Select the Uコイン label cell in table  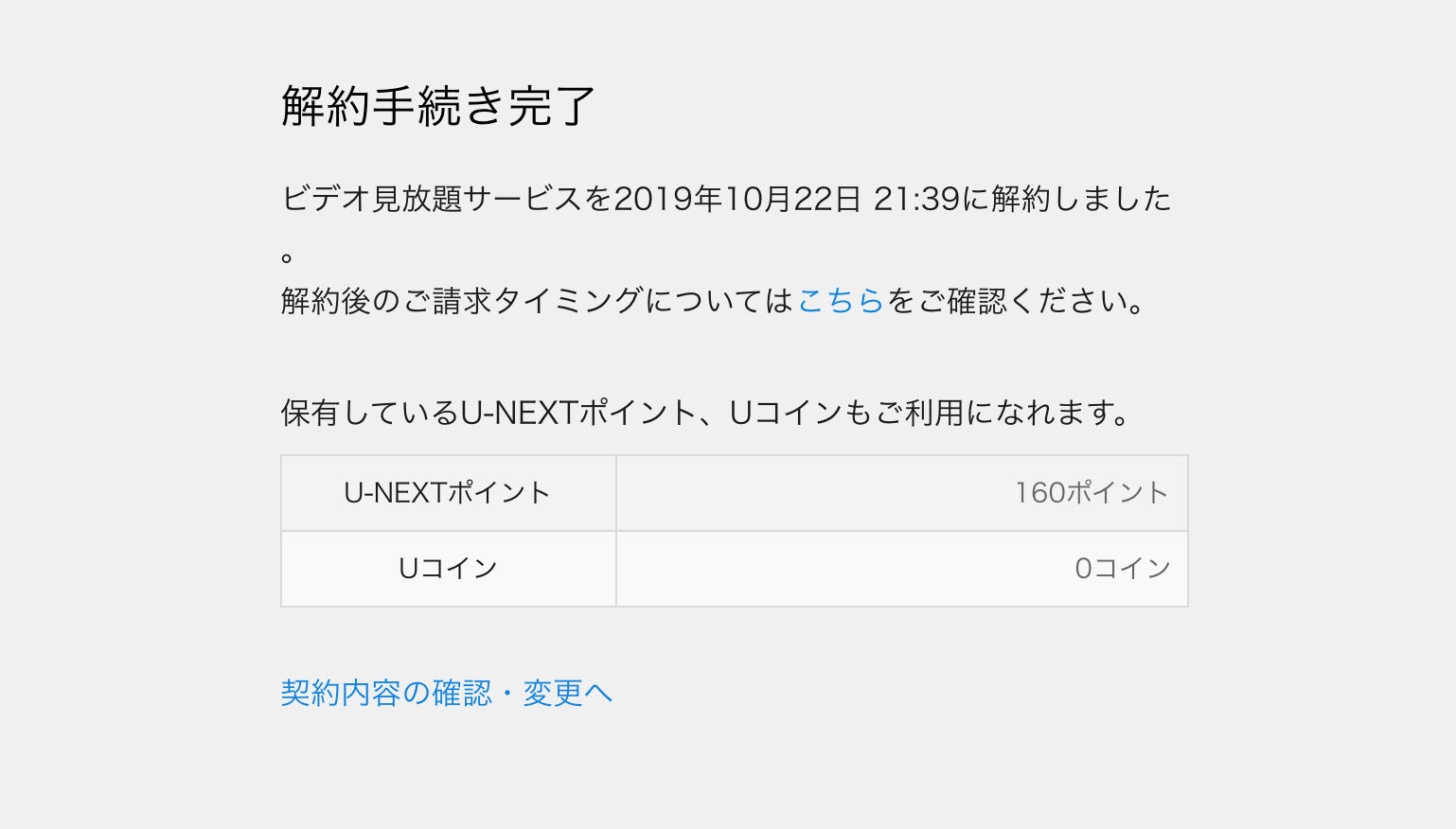point(449,569)
